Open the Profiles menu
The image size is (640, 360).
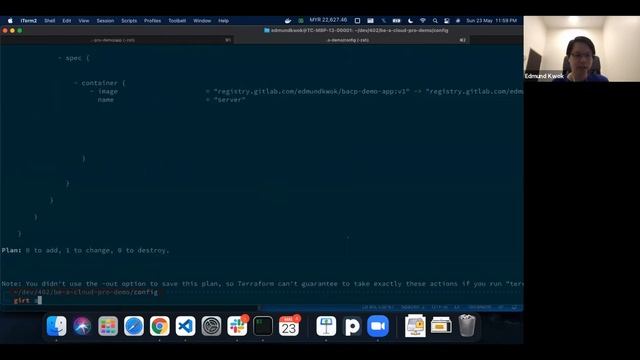click(152, 20)
